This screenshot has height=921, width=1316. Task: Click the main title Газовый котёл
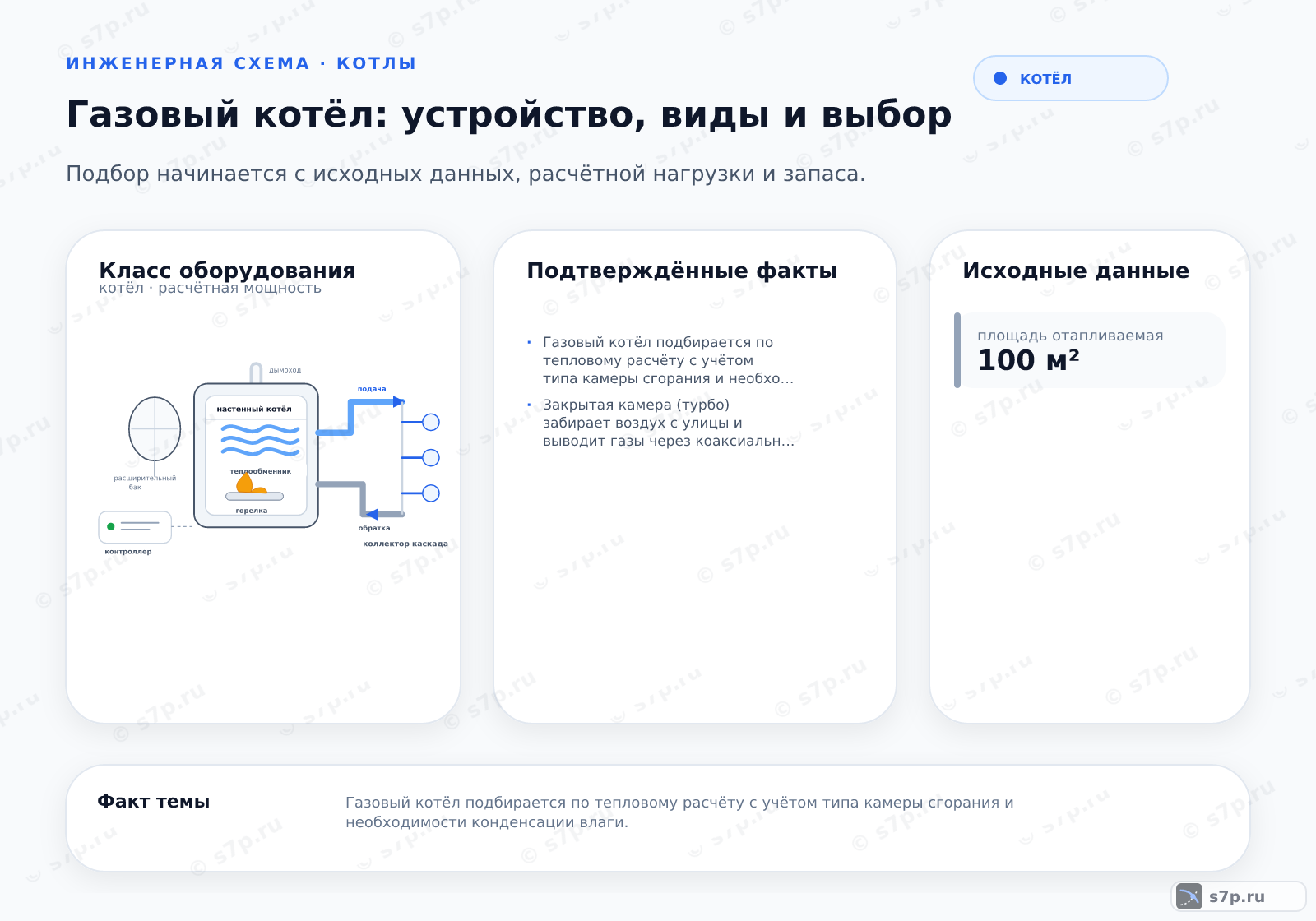[x=509, y=114]
